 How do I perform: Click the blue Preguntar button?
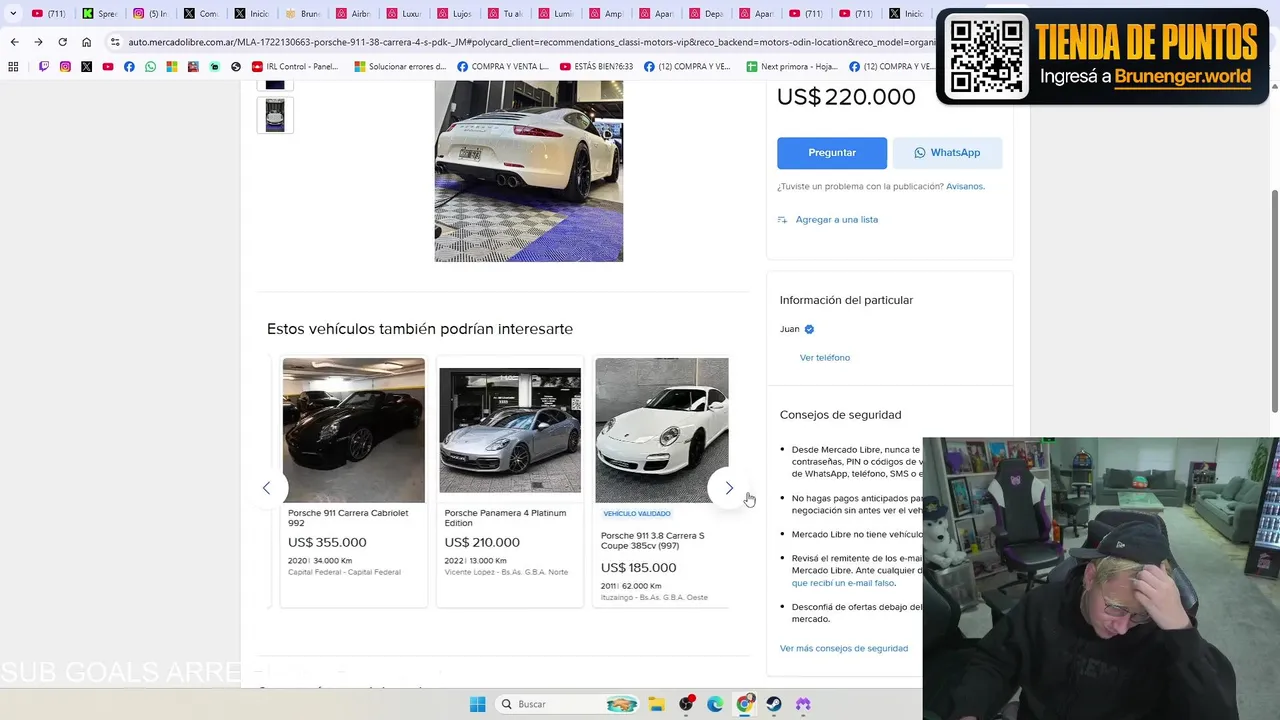click(832, 153)
